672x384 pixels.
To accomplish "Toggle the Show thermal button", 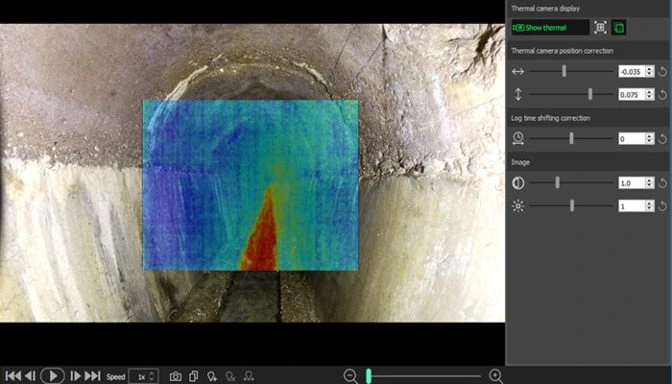I will [550, 28].
